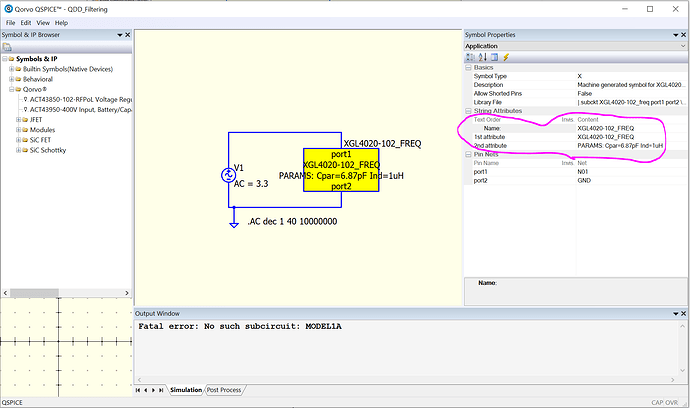Open the Symbol & IP Browser panel options arrow
Viewport: 690px width, 408px height.
point(120,35)
